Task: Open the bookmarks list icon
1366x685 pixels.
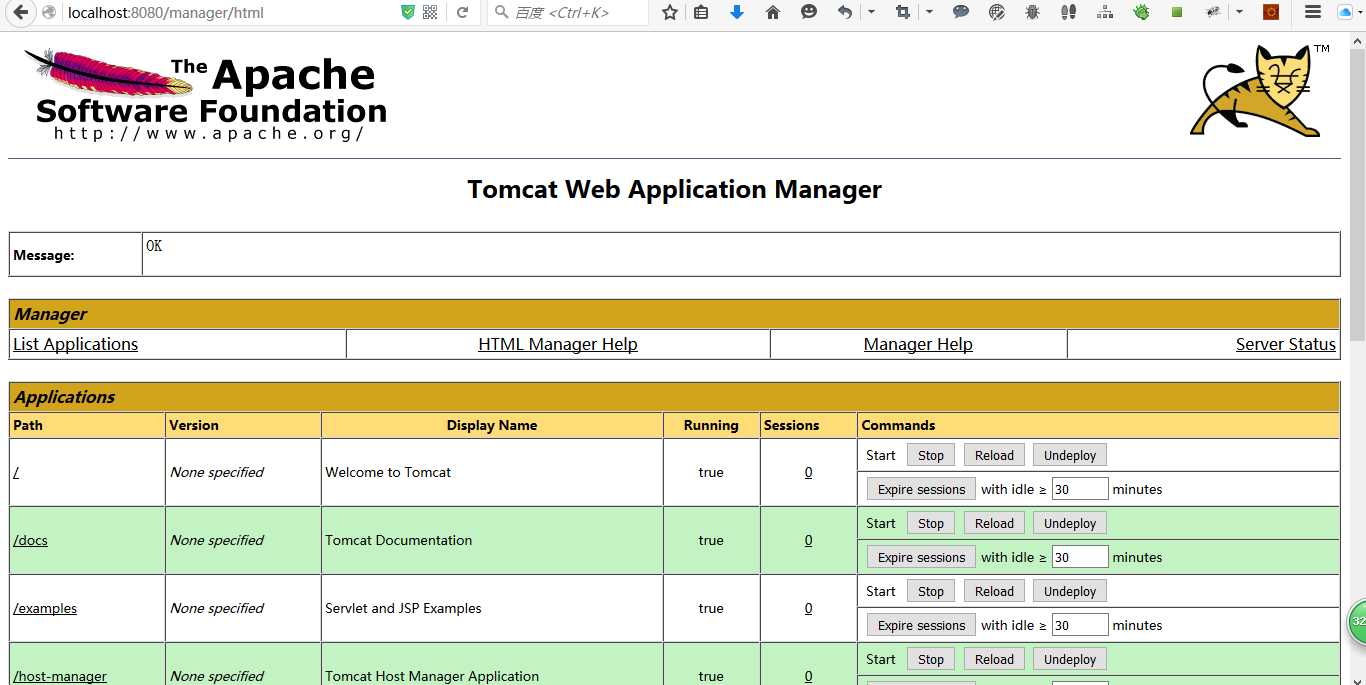Action: pyautogui.click(x=701, y=12)
